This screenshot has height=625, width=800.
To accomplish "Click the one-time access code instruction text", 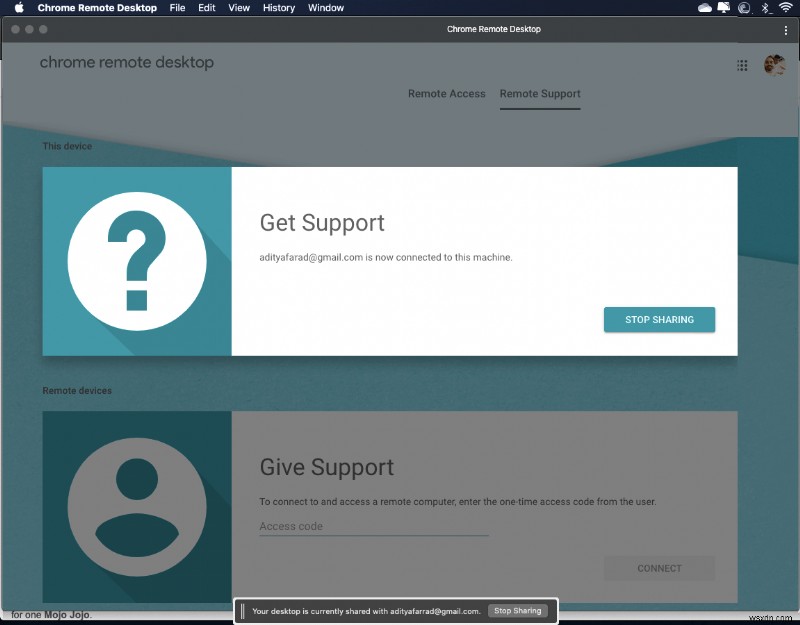I will [458, 502].
